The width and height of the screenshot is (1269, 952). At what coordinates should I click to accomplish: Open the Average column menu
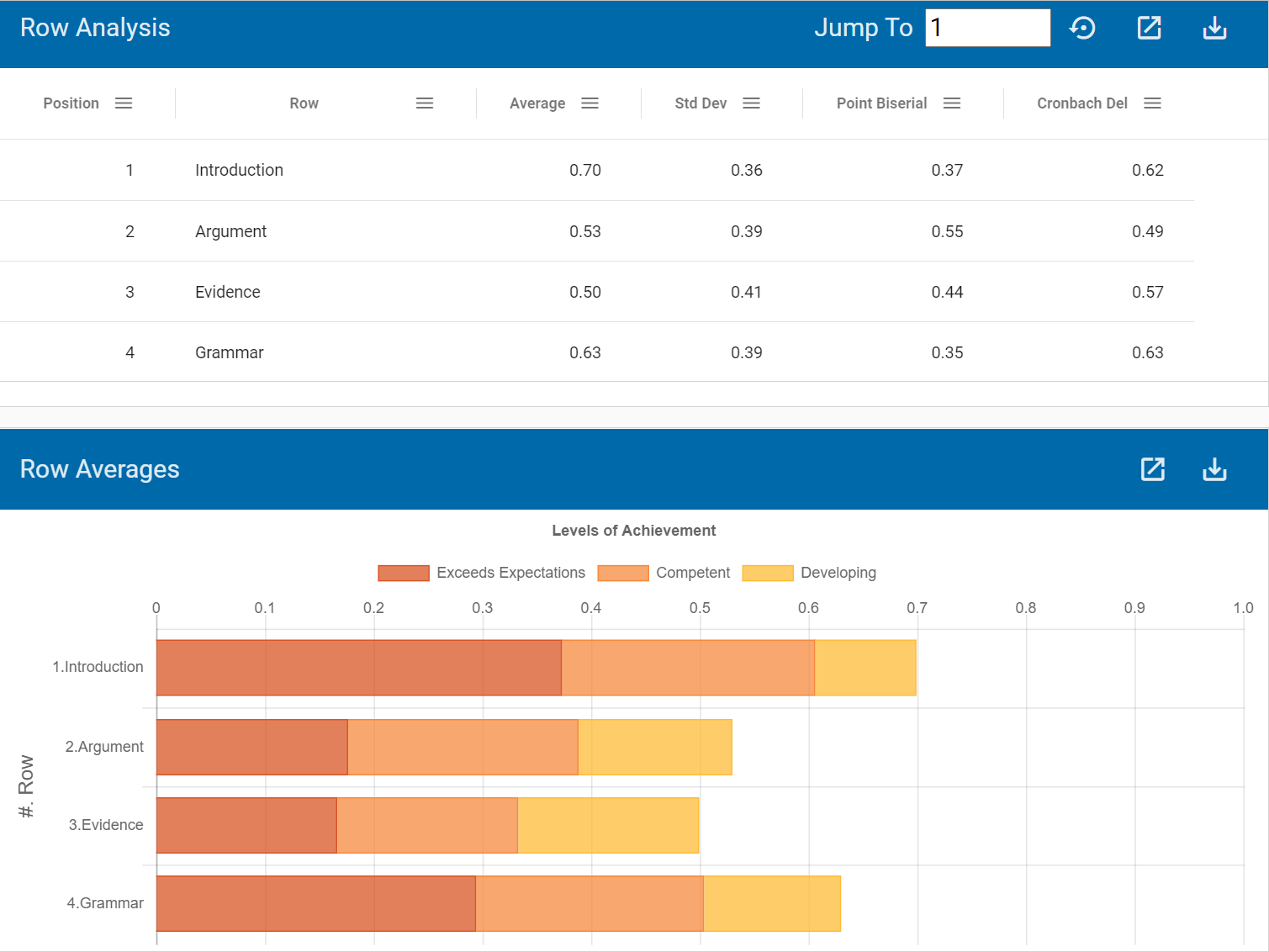(590, 103)
